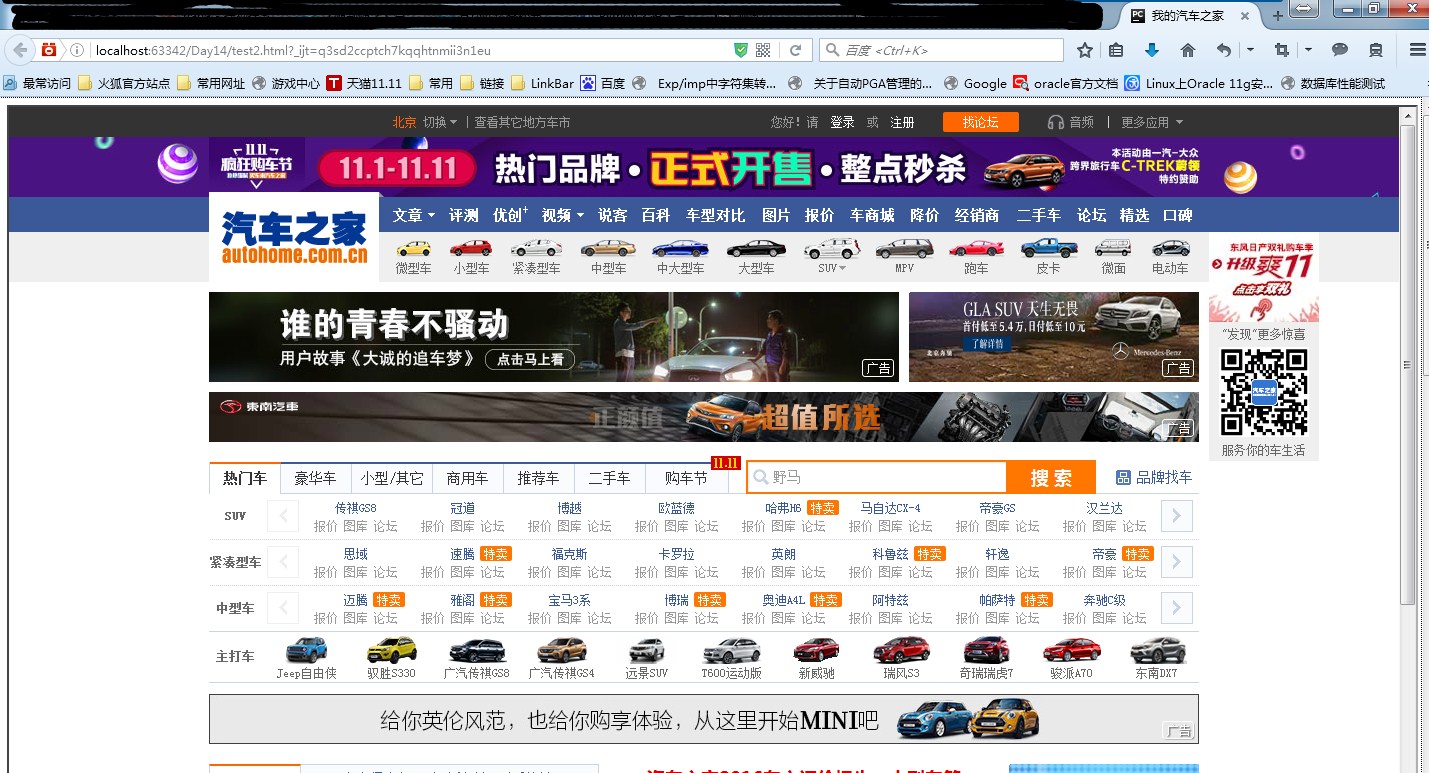This screenshot has height=773, width=1429.
Task: Open the Firefox hamburger menu
Action: tap(1416, 50)
